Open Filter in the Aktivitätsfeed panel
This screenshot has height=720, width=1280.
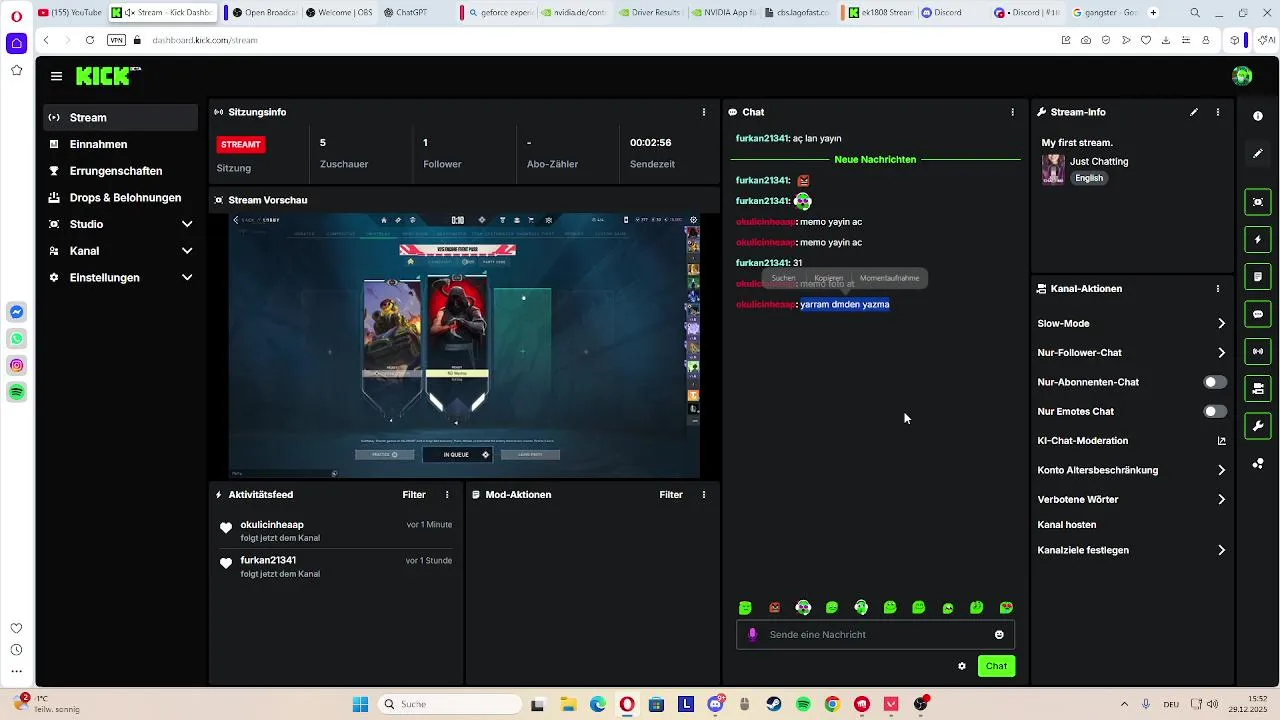[414, 494]
